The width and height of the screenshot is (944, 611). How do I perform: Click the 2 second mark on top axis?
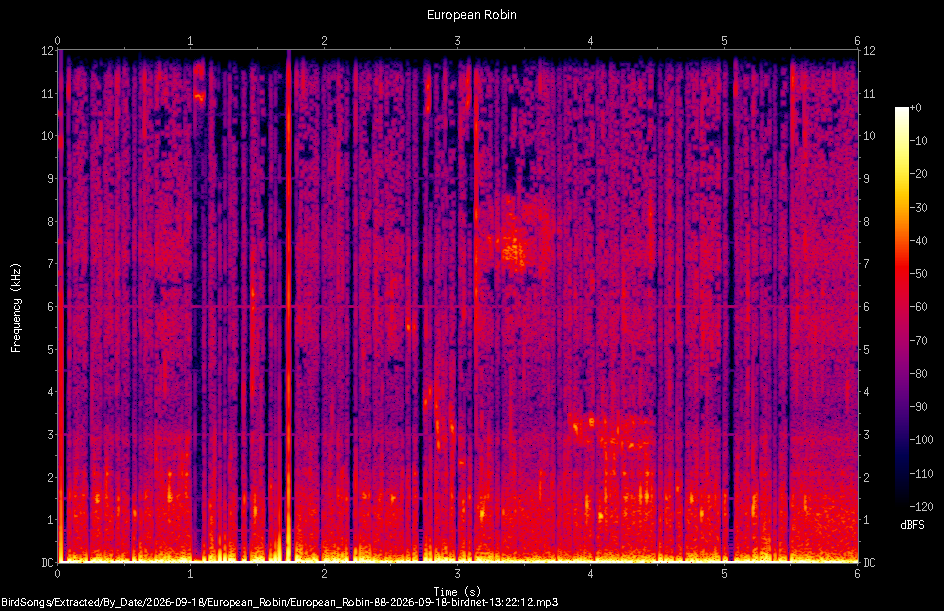click(x=324, y=41)
